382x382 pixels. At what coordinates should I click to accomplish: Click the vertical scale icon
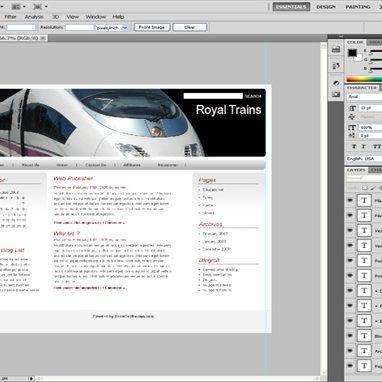(x=352, y=127)
